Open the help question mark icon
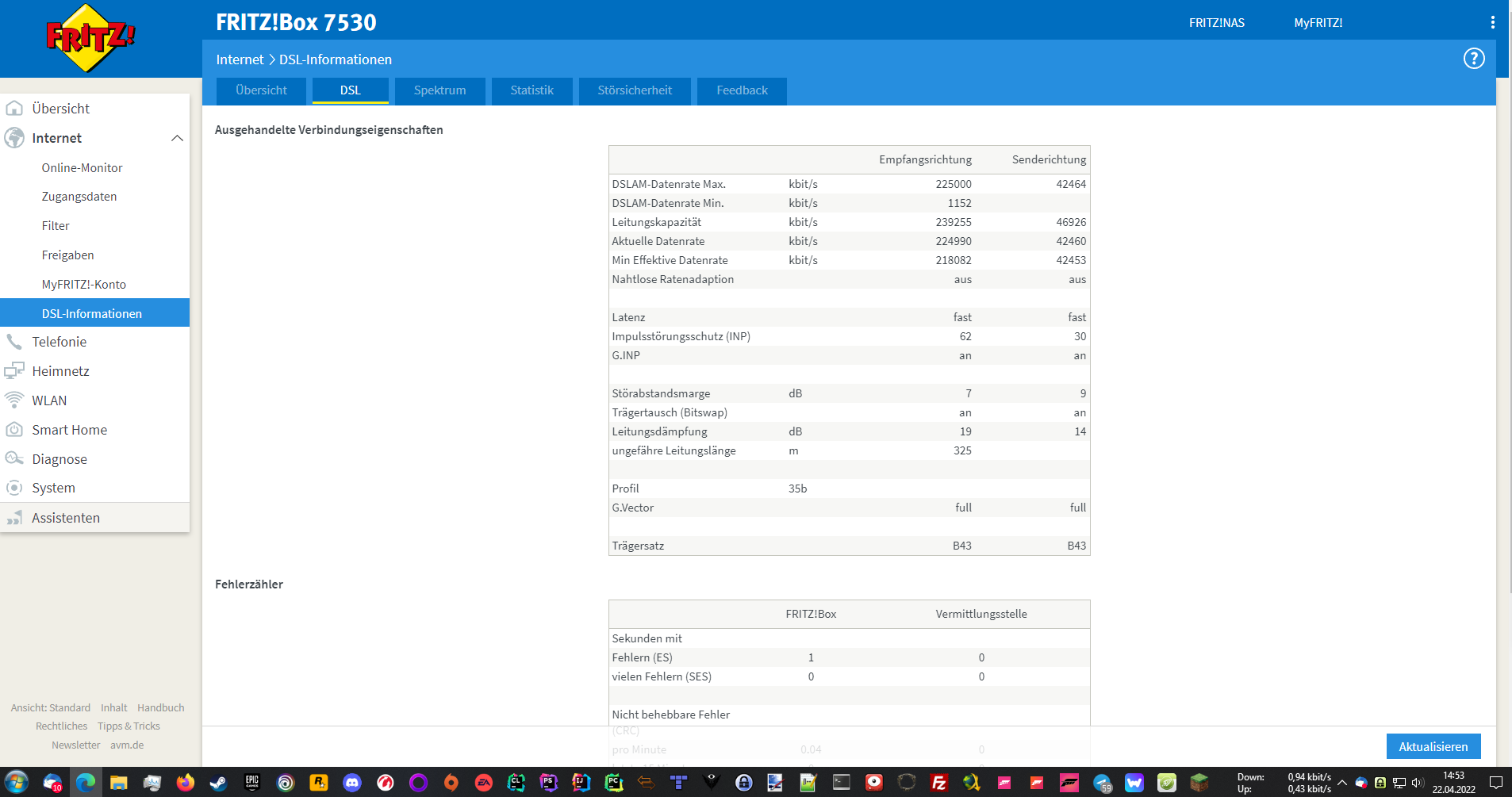Viewport: 1512px width, 797px height. pos(1474,59)
